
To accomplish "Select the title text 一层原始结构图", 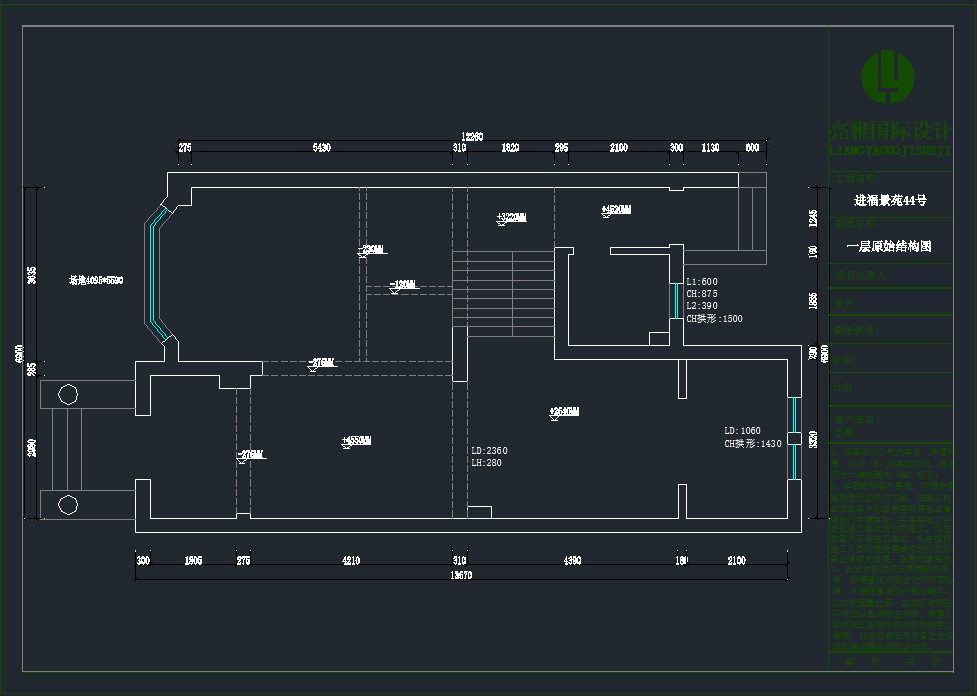I will (x=888, y=246).
